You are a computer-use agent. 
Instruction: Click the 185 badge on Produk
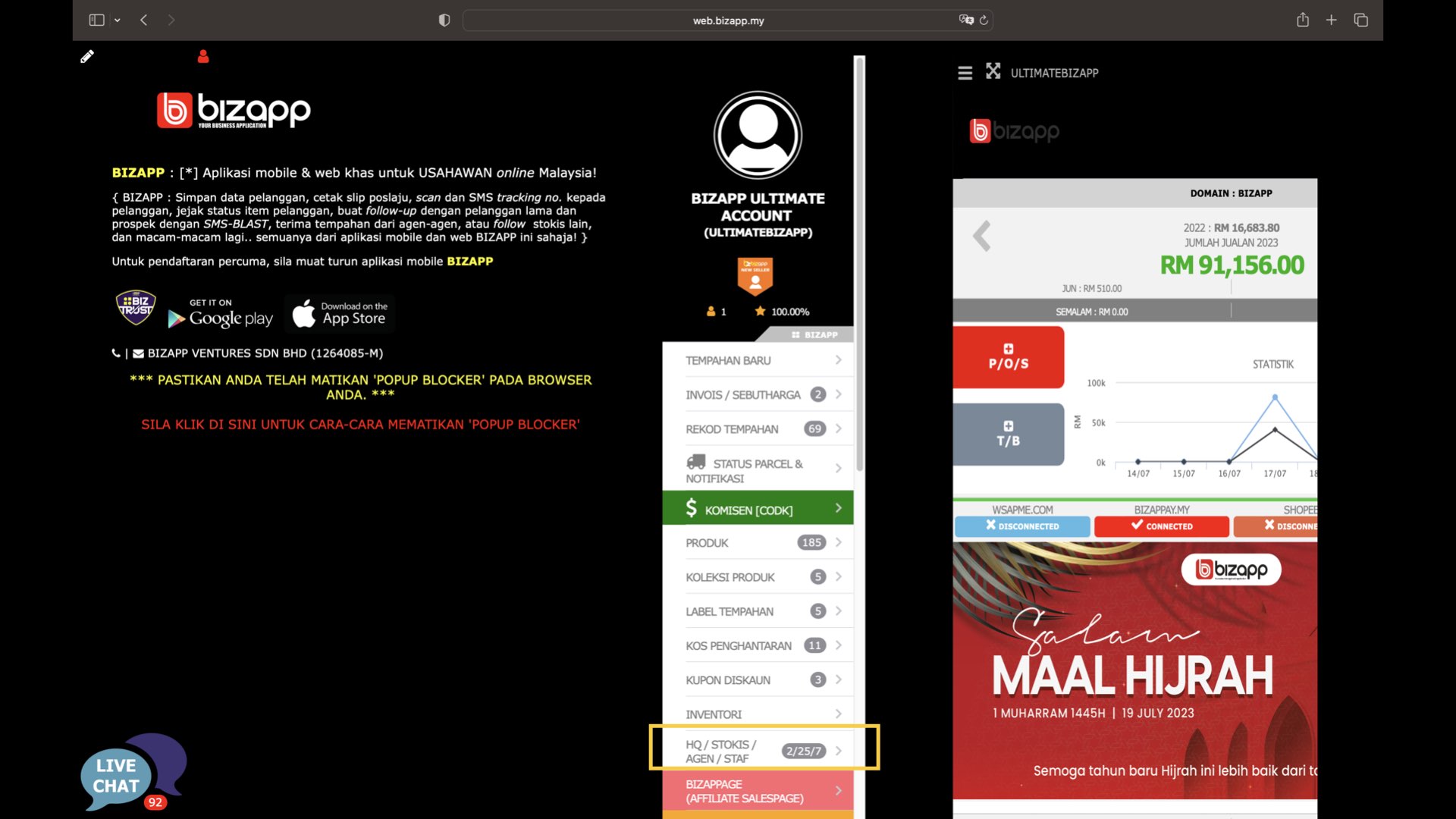(811, 542)
